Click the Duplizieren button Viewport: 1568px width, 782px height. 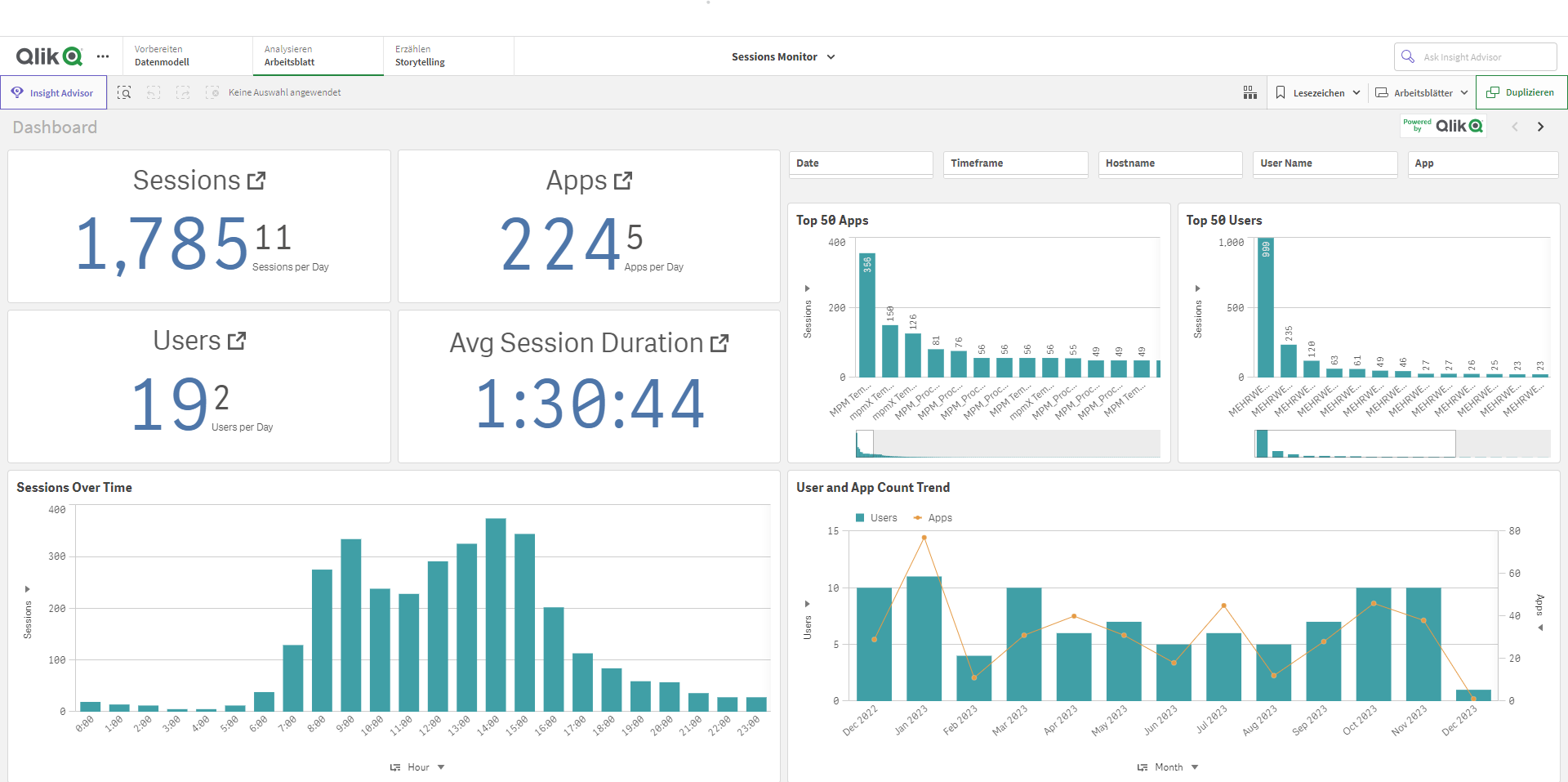pos(1521,92)
